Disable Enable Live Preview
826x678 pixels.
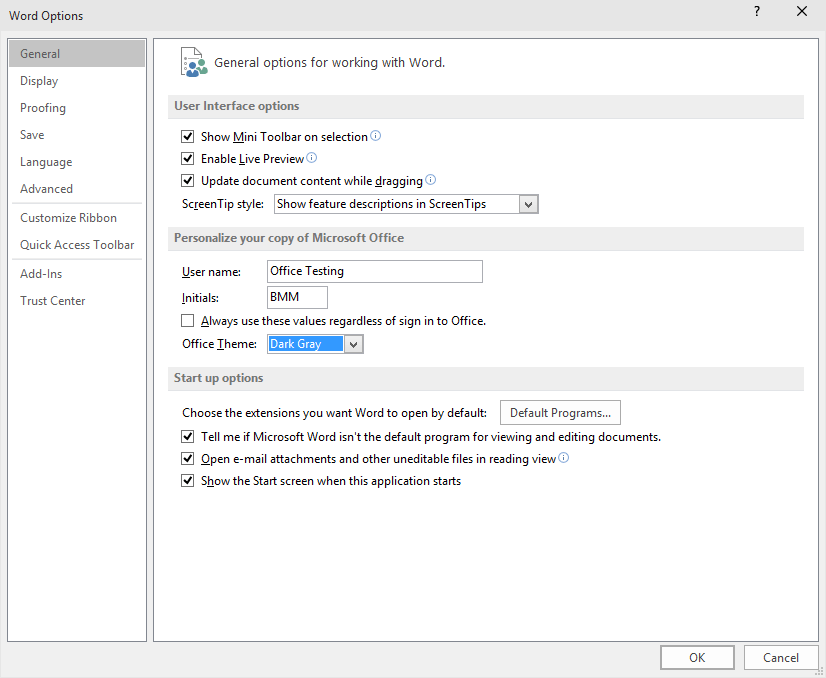coord(187,158)
